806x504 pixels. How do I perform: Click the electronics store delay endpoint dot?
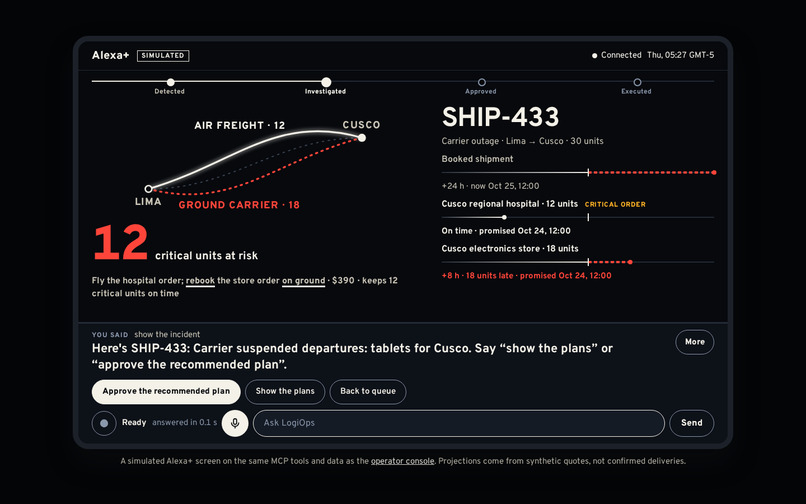pos(630,262)
